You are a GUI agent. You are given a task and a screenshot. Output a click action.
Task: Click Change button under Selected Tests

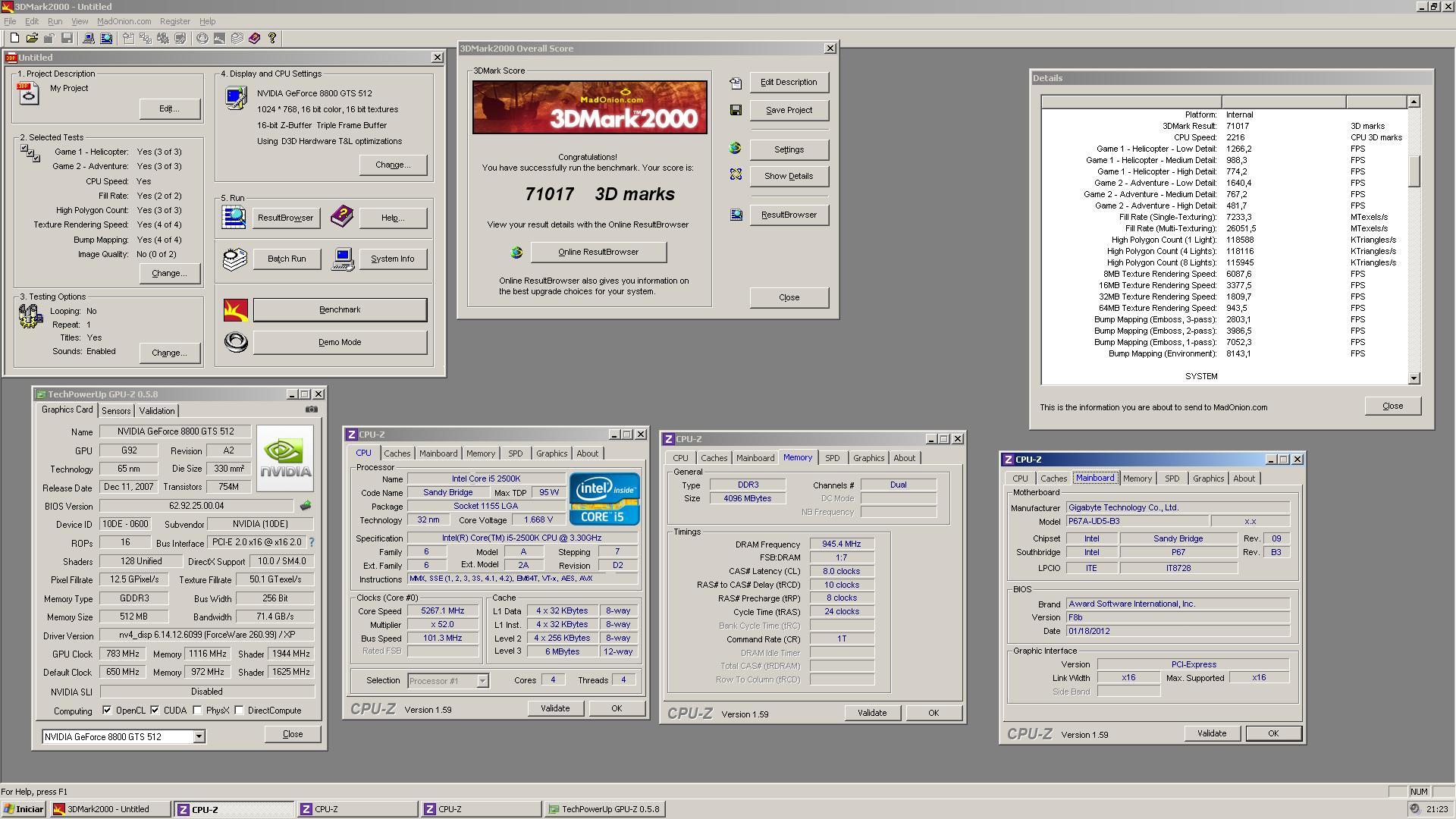point(169,273)
